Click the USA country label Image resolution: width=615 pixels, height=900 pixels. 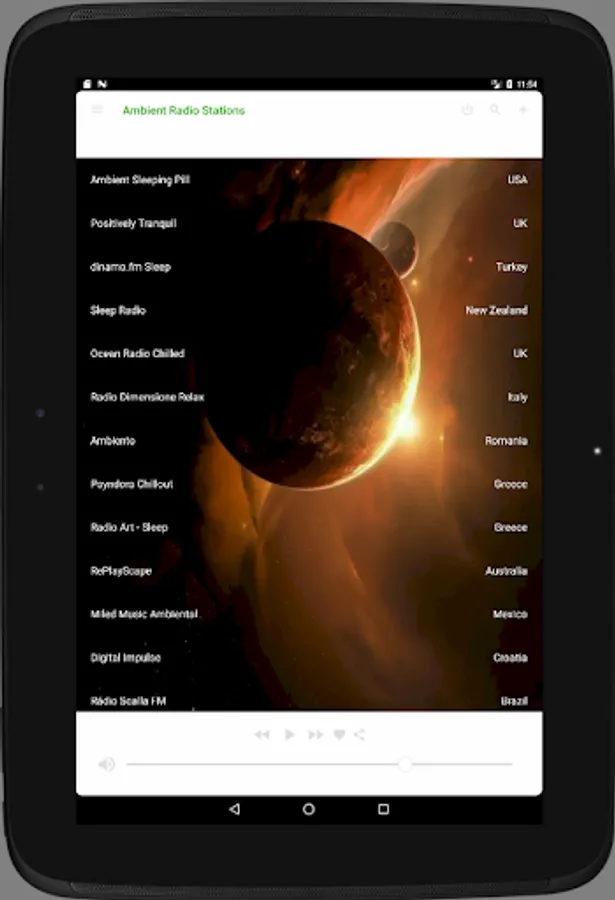517,180
